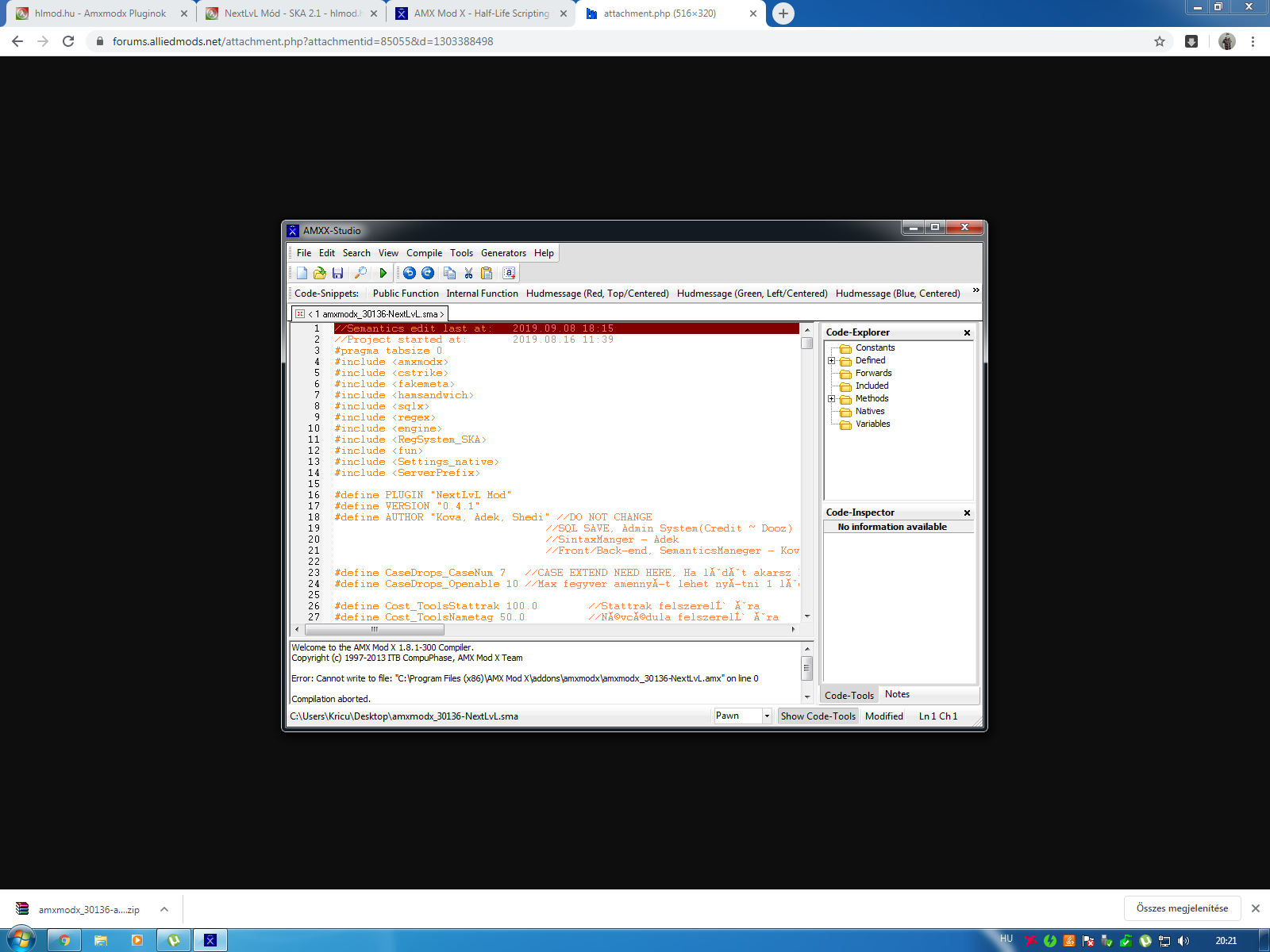Select Constants node in Code-Explorer
Viewport: 1270px width, 952px height.
875,347
